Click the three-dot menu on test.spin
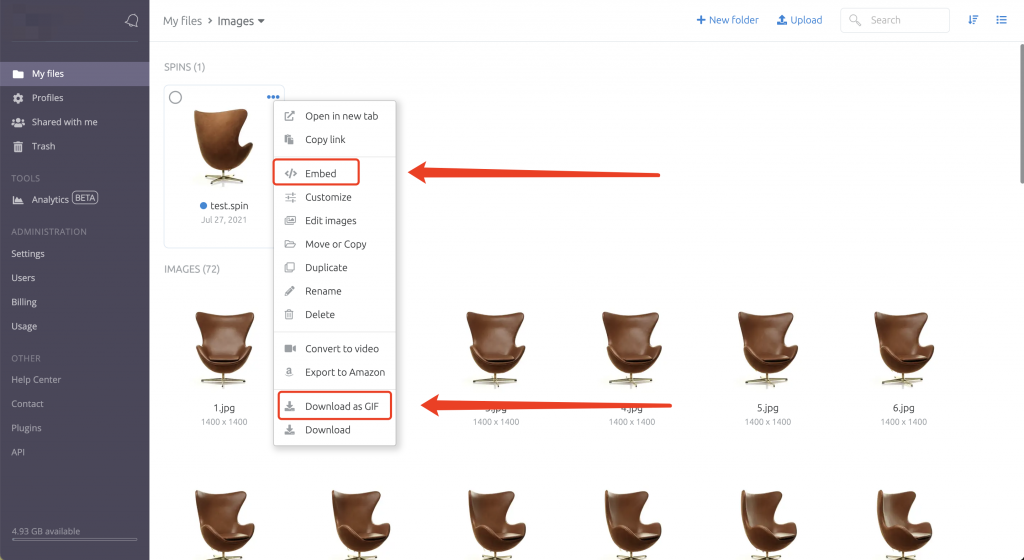The height and width of the screenshot is (560, 1024). click(x=273, y=97)
